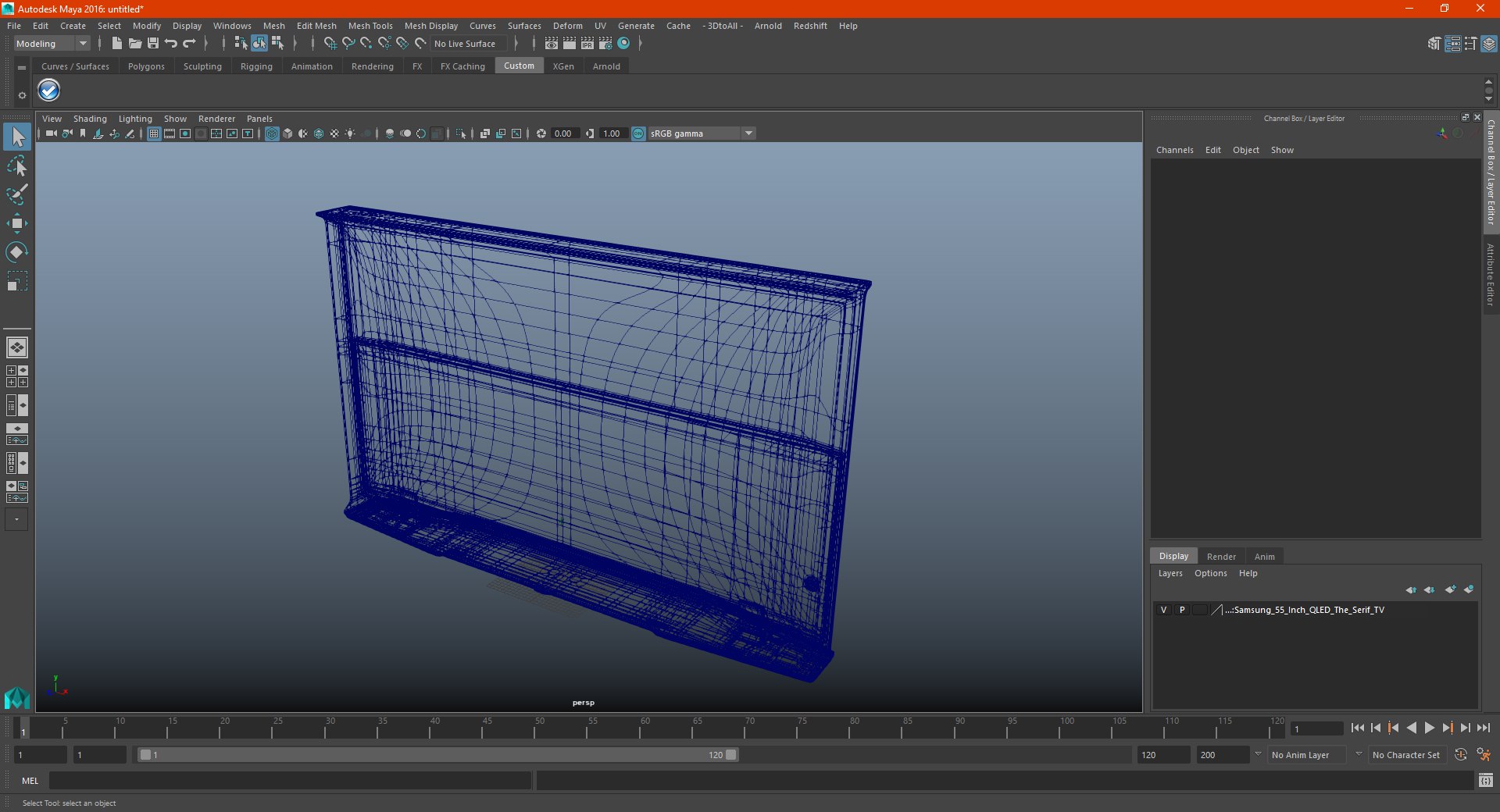Open animation preferences running-man icon
The width and height of the screenshot is (1500, 812).
[x=1484, y=755]
